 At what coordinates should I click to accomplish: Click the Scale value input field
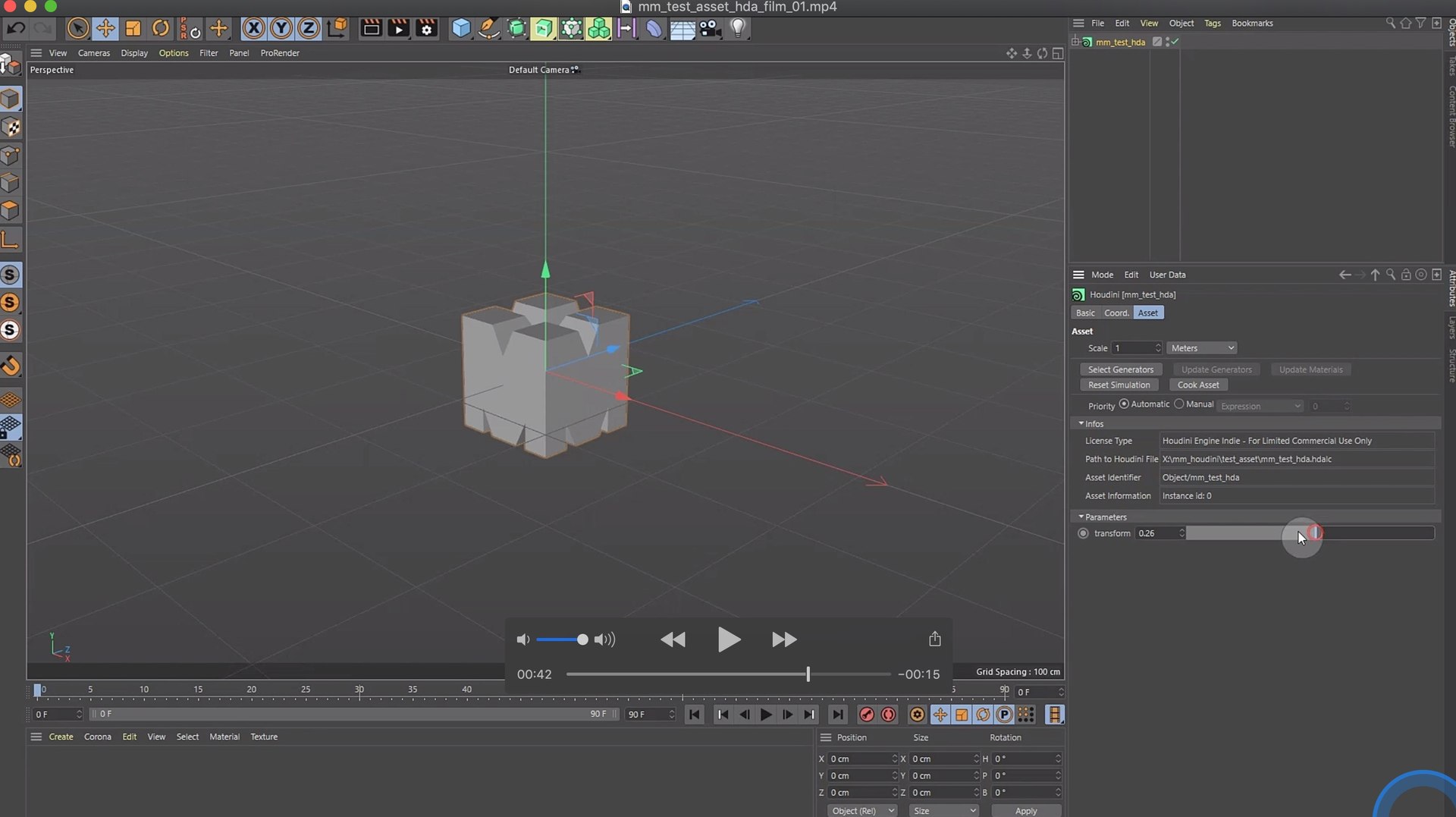pos(1136,348)
